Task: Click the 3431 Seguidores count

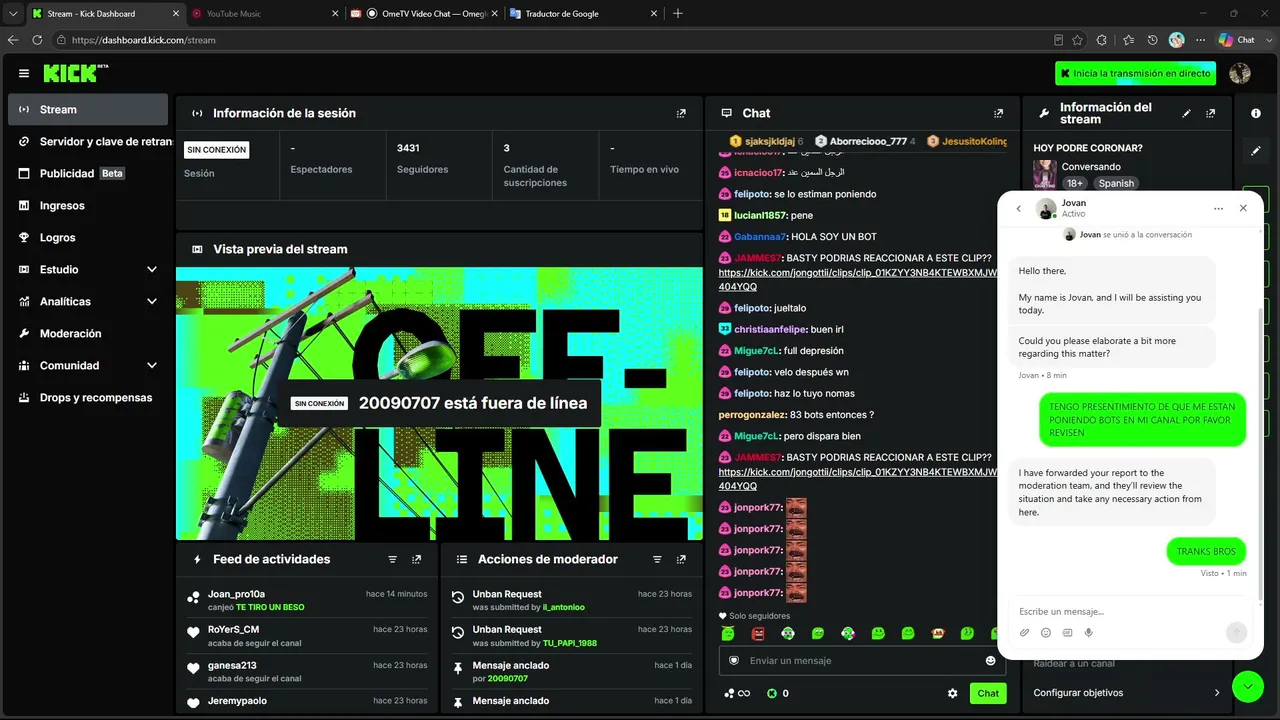Action: tap(408, 148)
